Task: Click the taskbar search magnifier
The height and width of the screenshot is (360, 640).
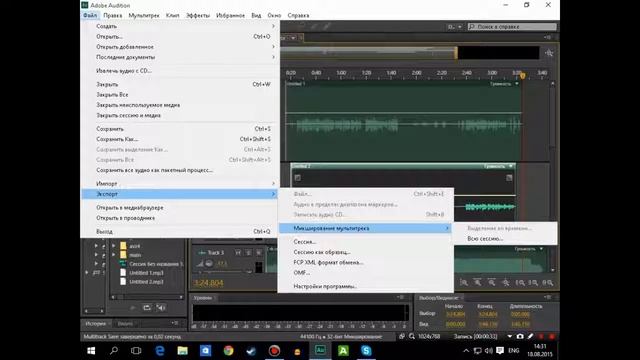Action: coord(114,351)
